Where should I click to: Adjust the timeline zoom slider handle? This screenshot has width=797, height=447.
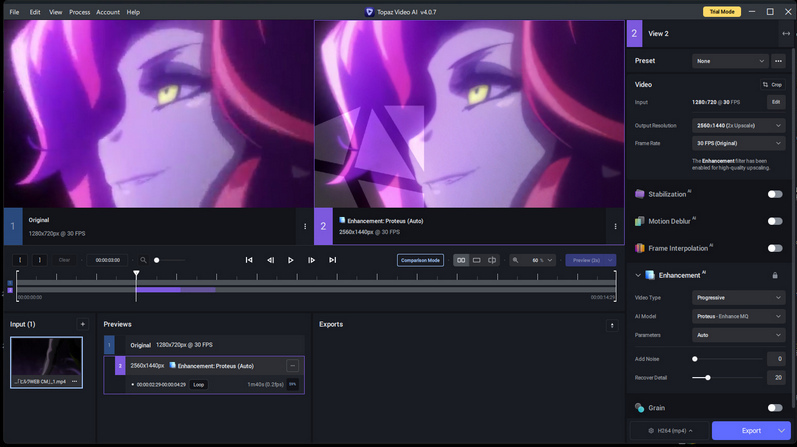(157, 260)
